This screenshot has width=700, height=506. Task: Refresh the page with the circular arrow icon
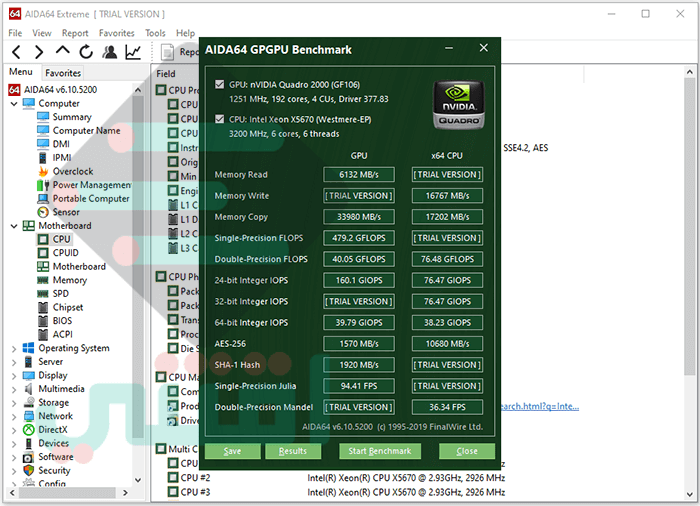click(x=86, y=52)
